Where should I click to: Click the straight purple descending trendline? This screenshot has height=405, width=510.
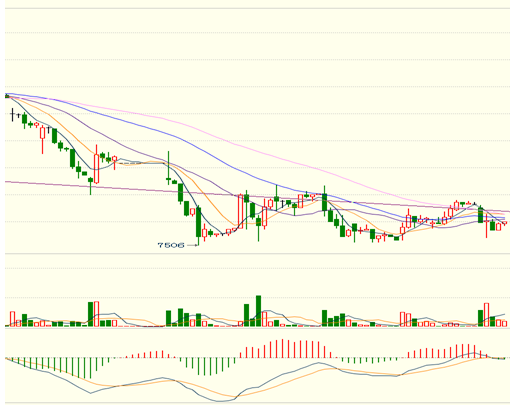point(257,197)
